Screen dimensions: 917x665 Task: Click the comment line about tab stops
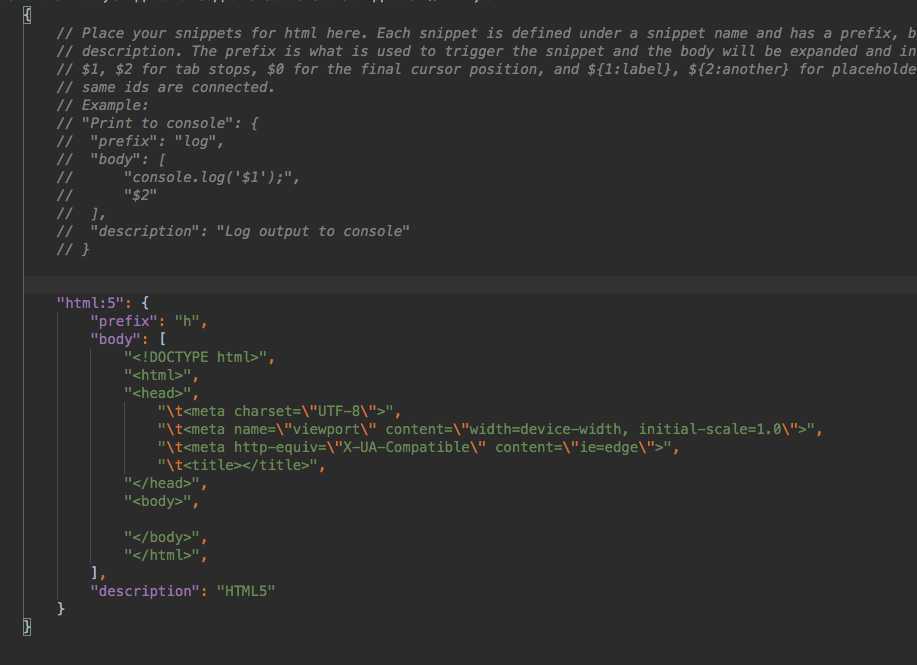pyautogui.click(x=487, y=69)
